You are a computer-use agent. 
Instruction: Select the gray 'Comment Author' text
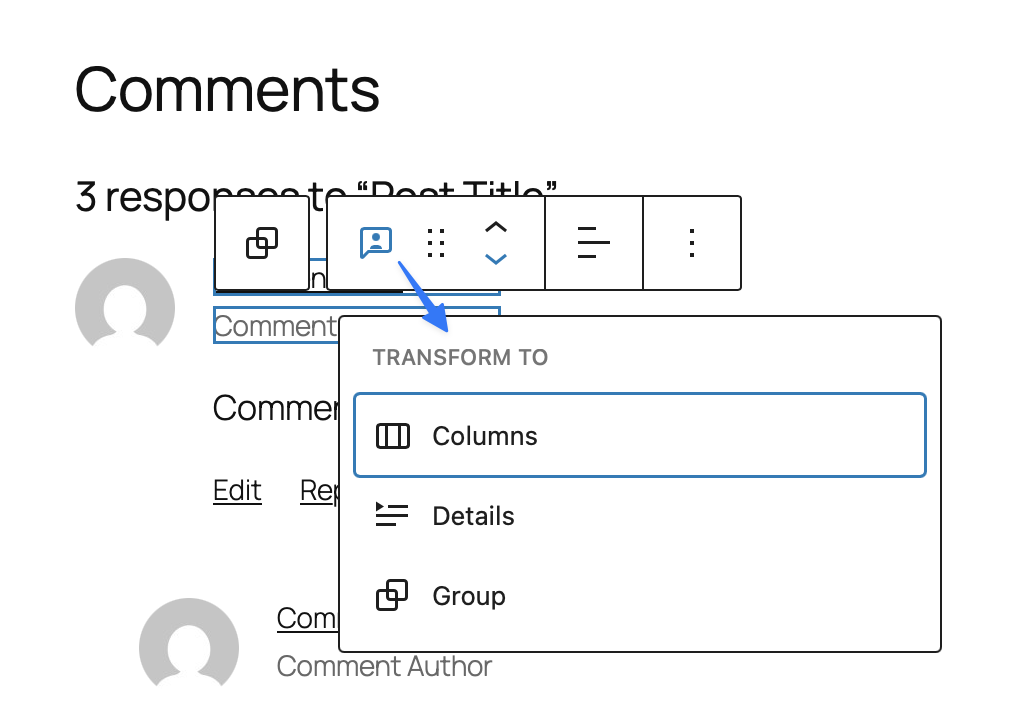pyautogui.click(x=384, y=666)
